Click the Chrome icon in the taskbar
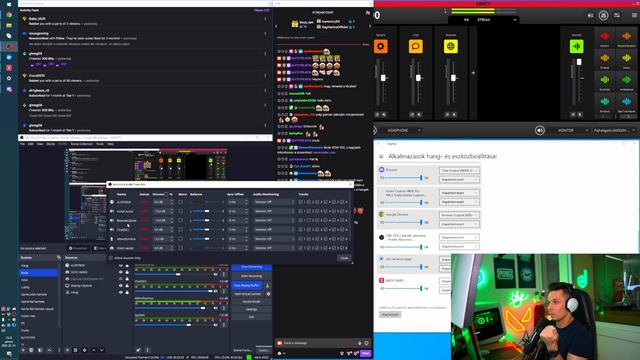 click(9, 15)
